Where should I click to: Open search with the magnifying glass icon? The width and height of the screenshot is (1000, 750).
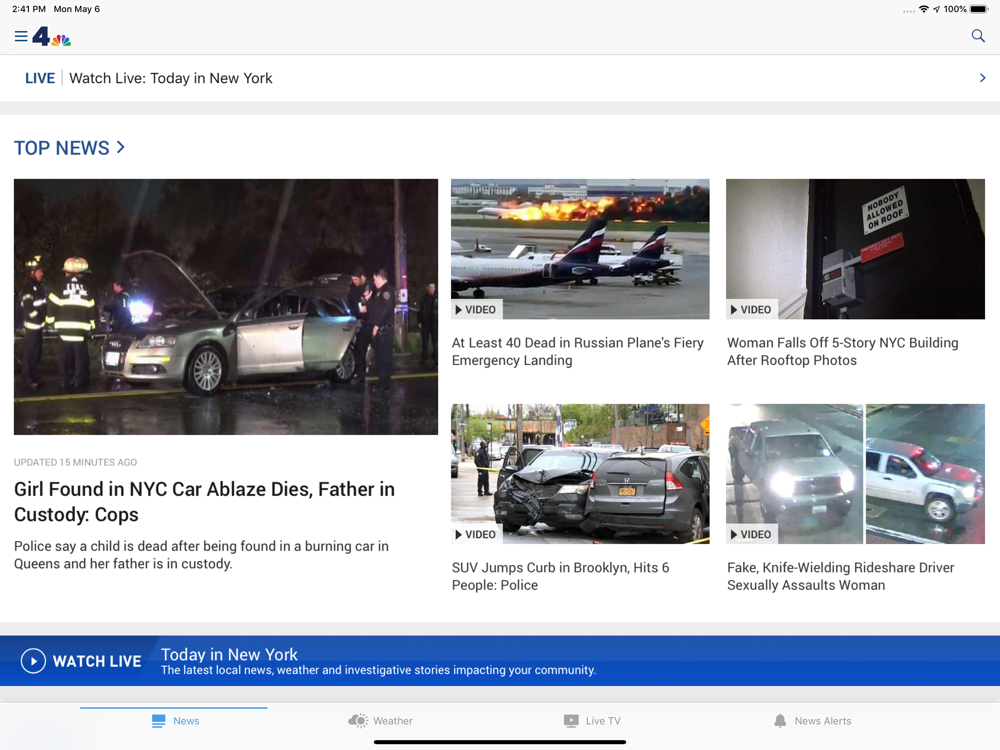(x=978, y=36)
